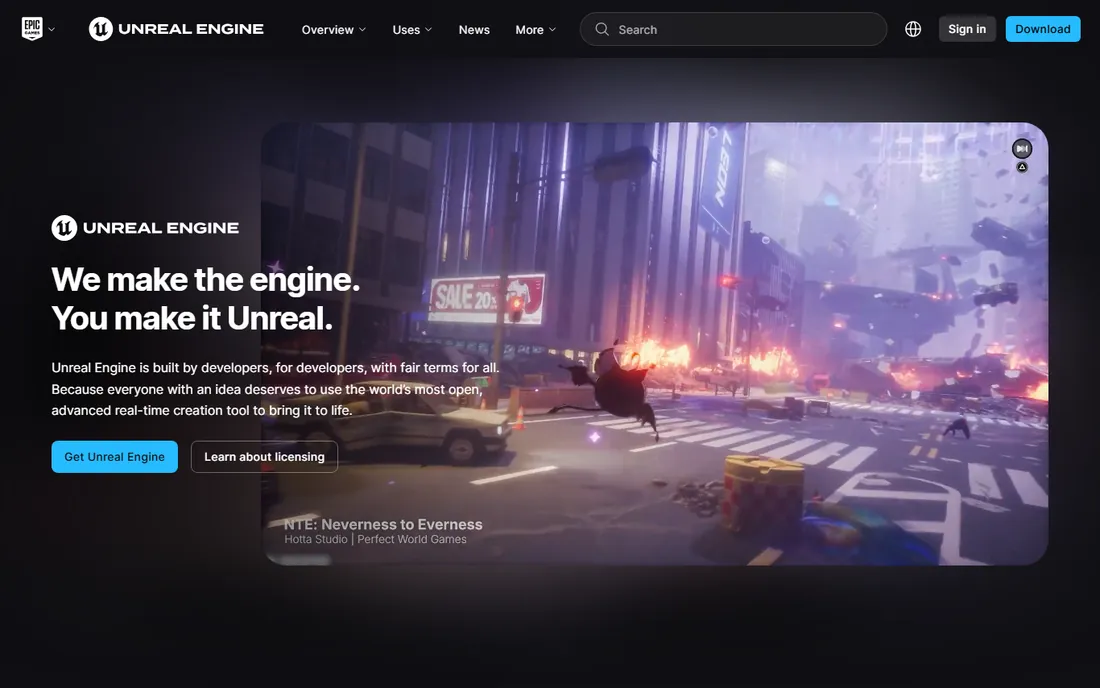Click 'We make the engine.' headline
Image resolution: width=1100 pixels, height=688 pixels.
[206, 279]
